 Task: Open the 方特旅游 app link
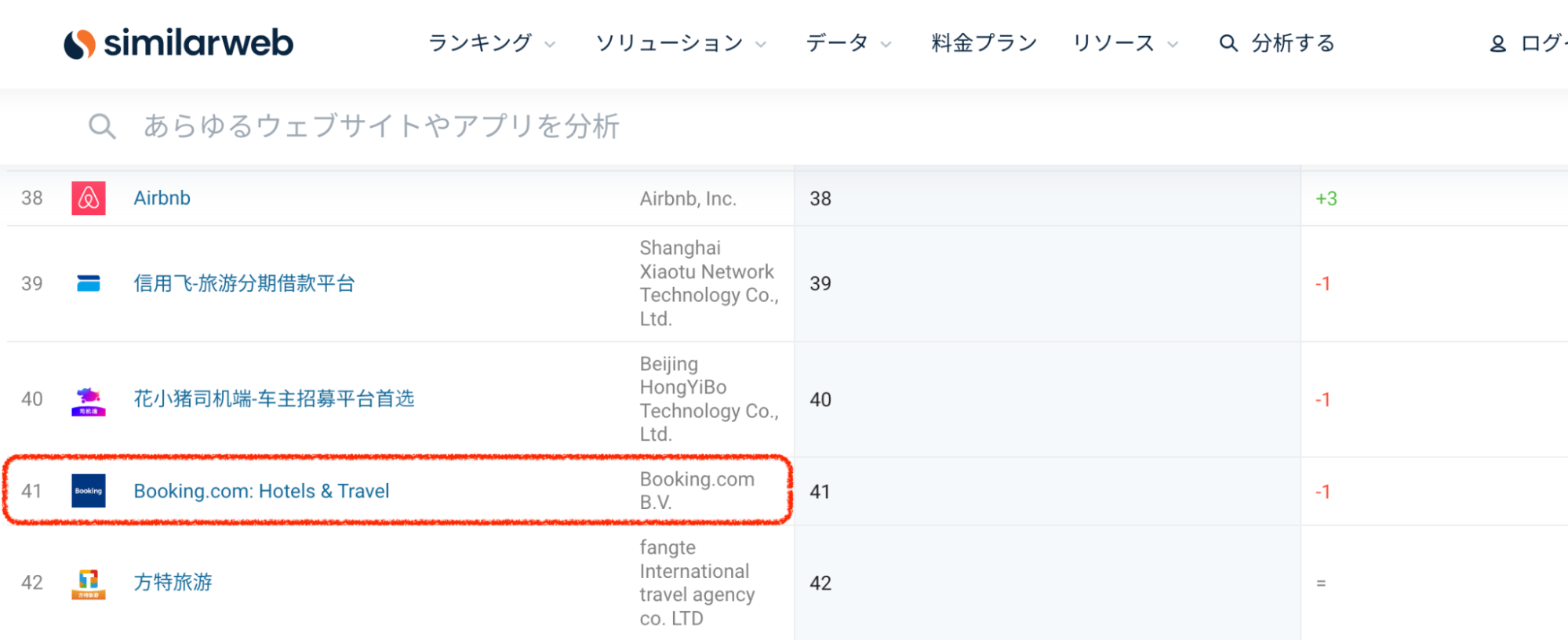[x=173, y=583]
